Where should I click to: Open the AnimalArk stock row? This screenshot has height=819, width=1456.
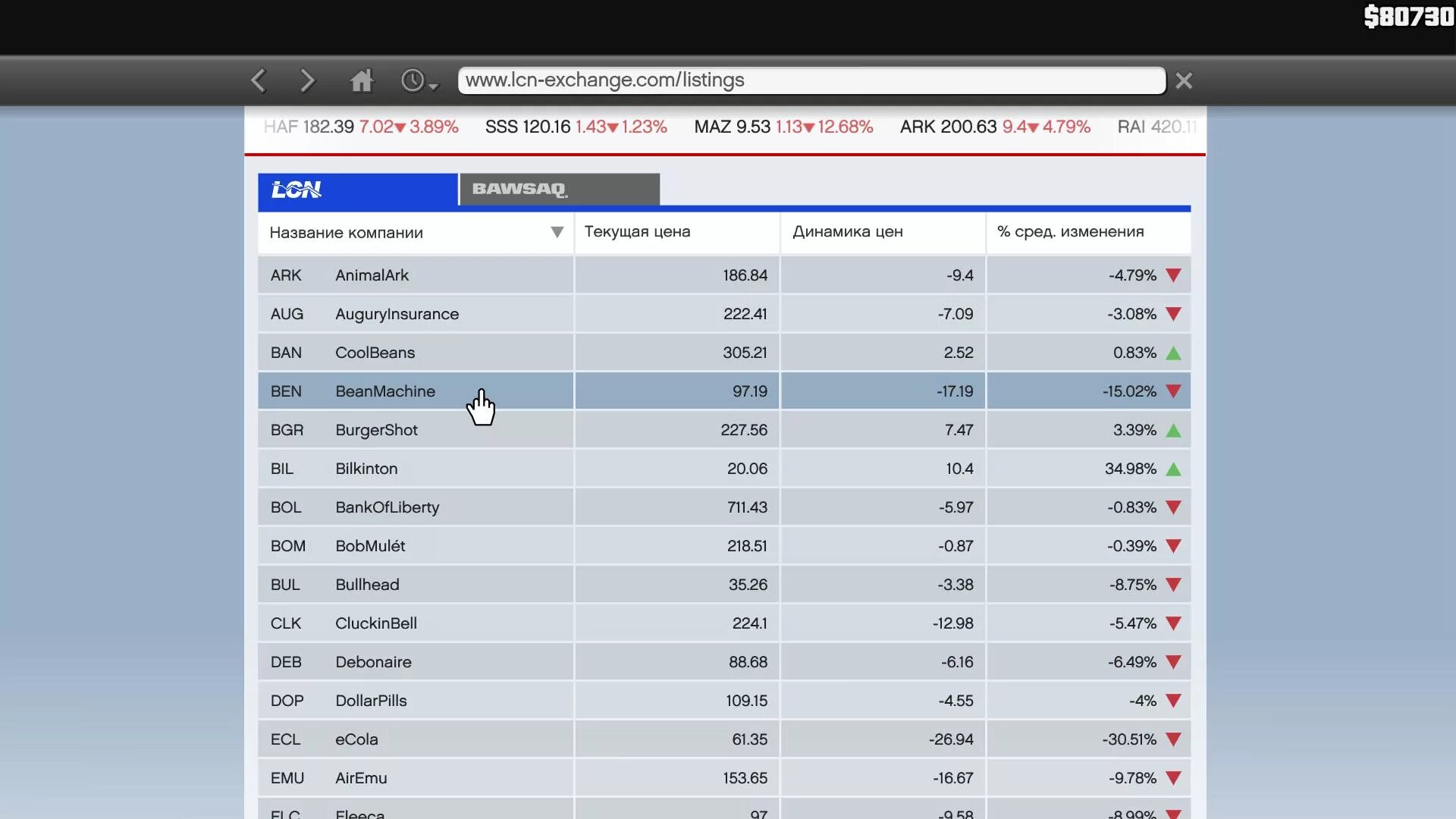tap(372, 275)
